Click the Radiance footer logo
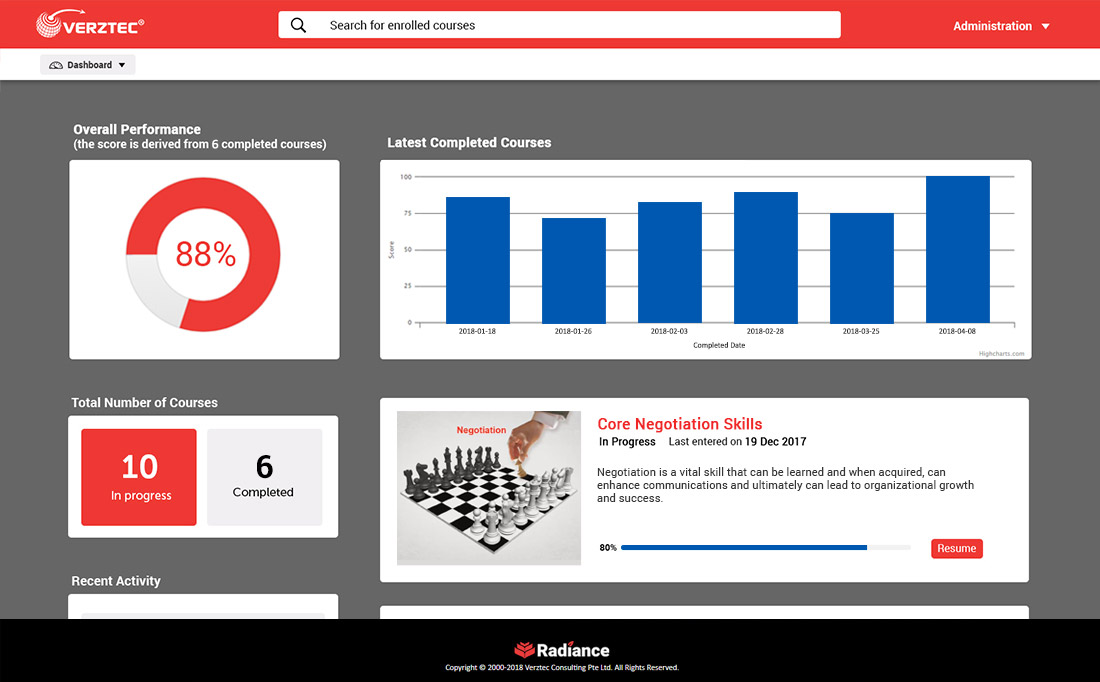Viewport: 1100px width, 682px height. [561, 650]
